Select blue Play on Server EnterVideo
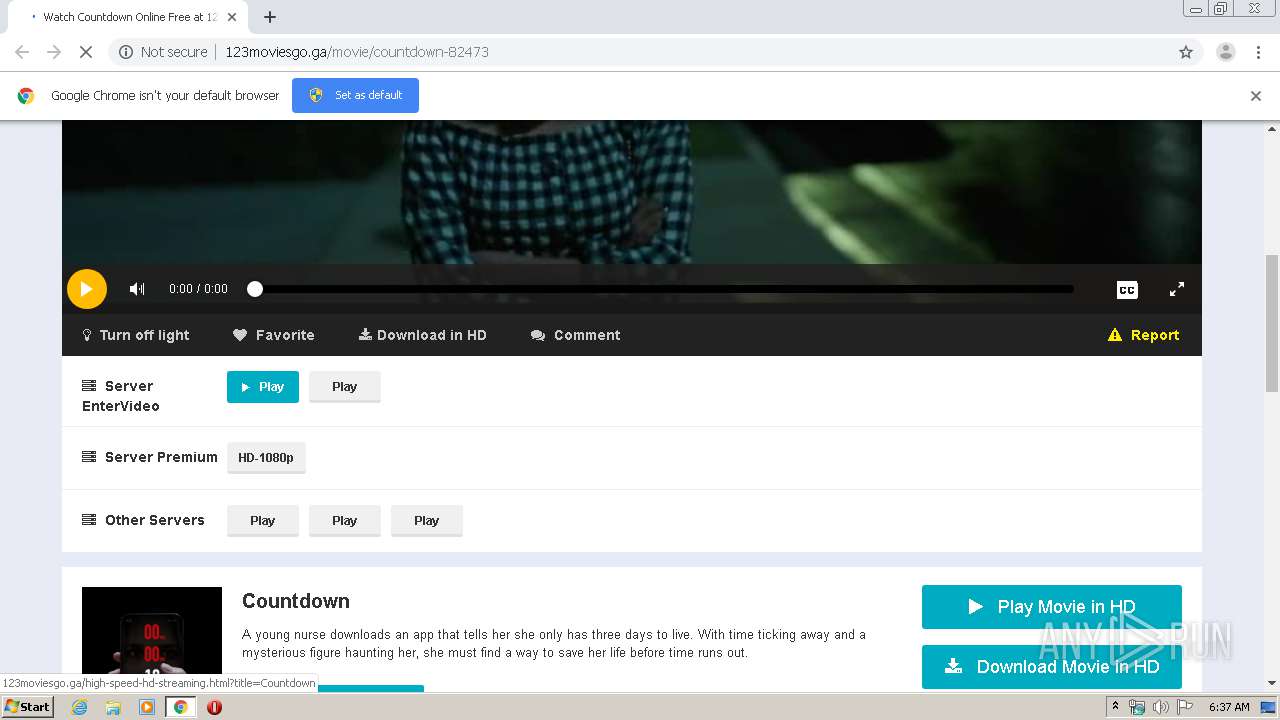Image resolution: width=1280 pixels, height=720 pixels. (263, 387)
